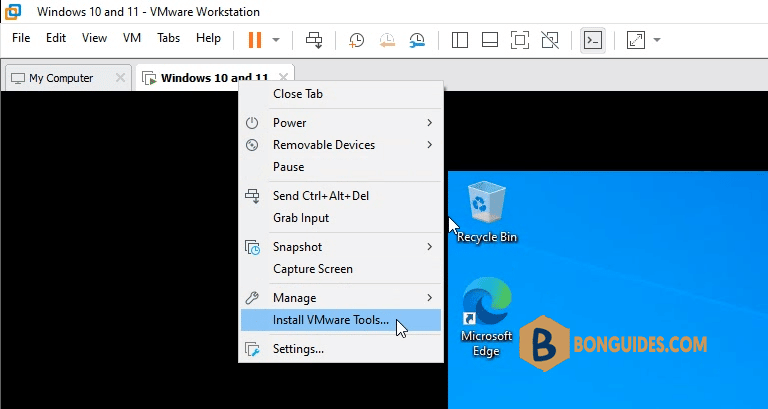Select Grab Input in context menu

(341, 218)
